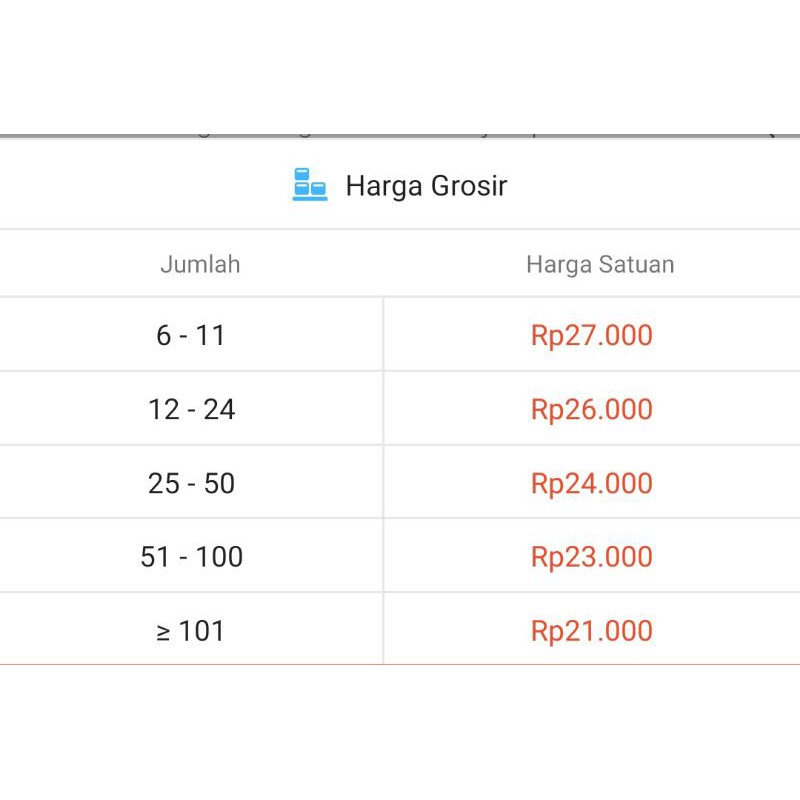
Task: Click the Rp26.000 unit price
Action: [591, 409]
